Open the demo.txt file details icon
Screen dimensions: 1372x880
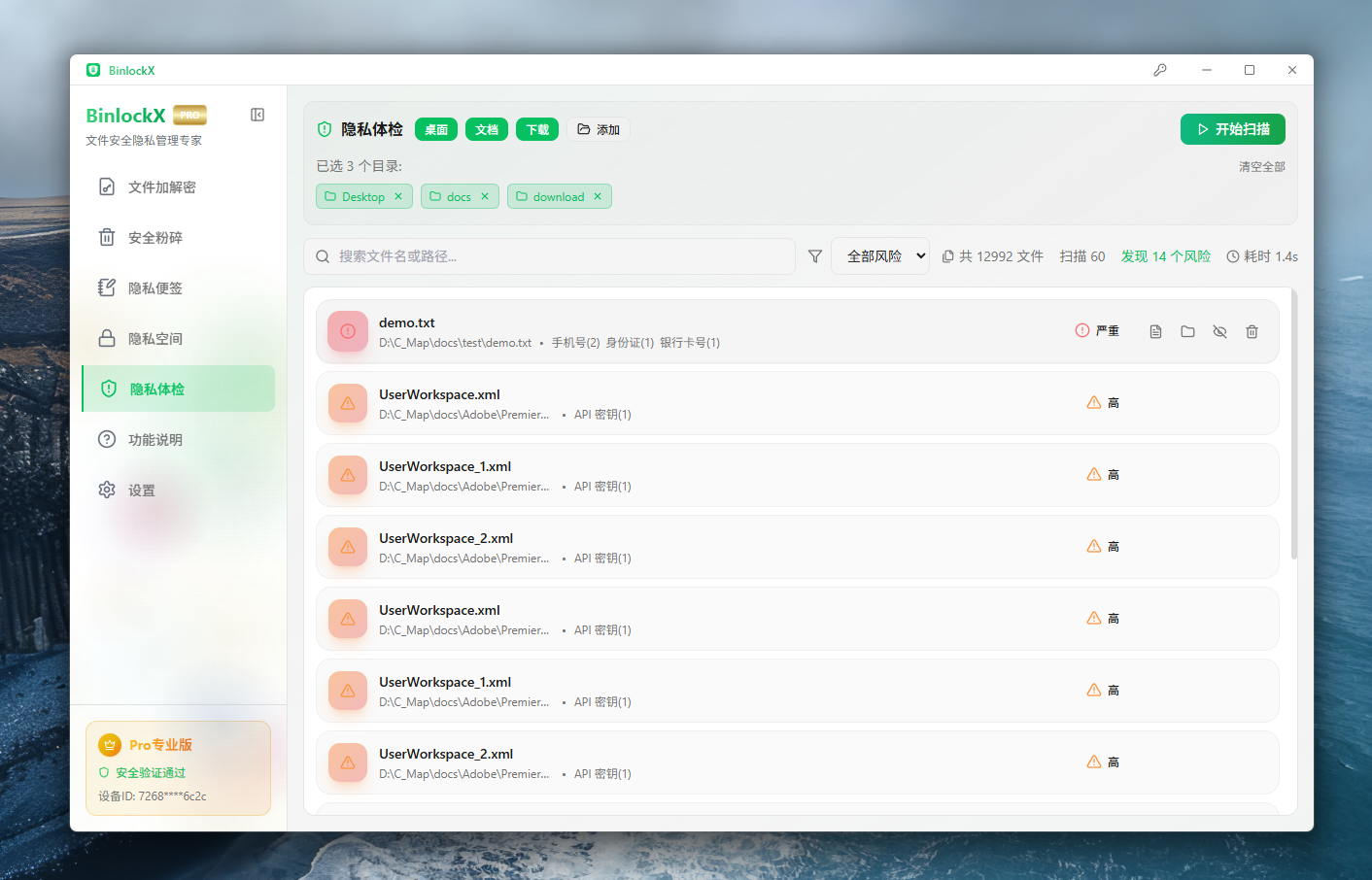(x=1155, y=331)
